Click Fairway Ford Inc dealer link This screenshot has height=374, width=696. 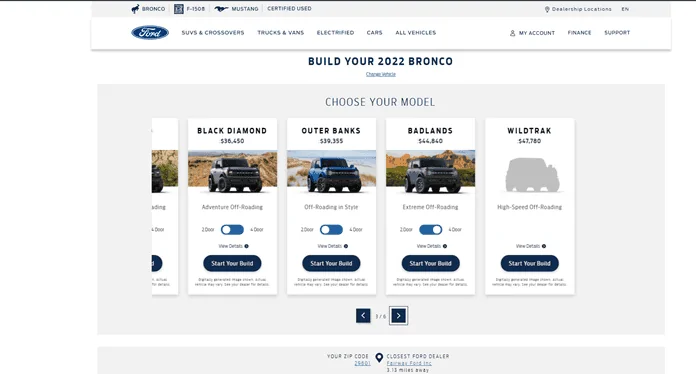click(x=409, y=363)
